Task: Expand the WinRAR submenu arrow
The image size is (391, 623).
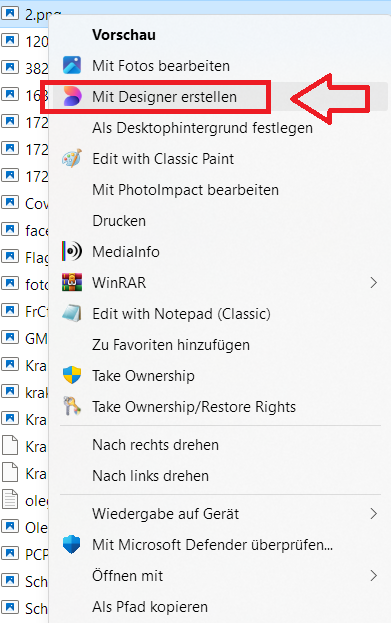Action: pos(373,283)
